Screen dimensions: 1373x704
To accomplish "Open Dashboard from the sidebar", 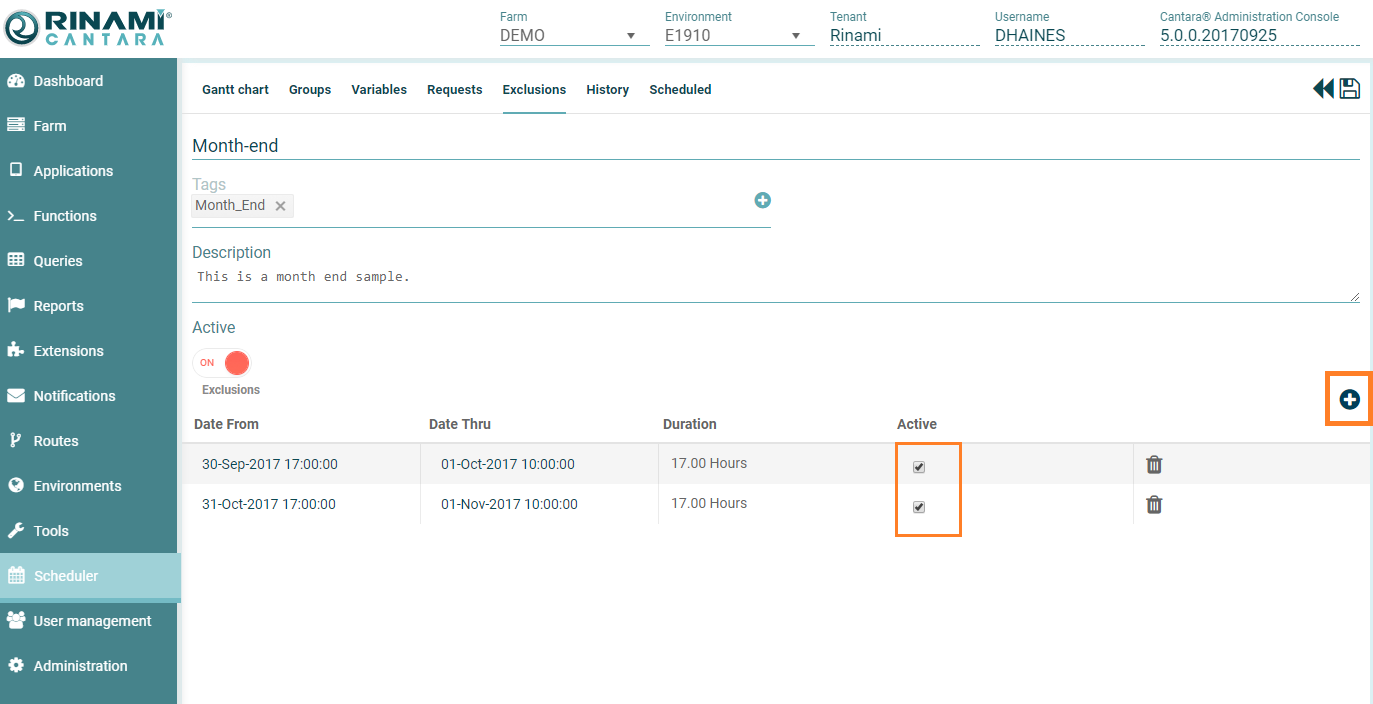I will click(68, 81).
